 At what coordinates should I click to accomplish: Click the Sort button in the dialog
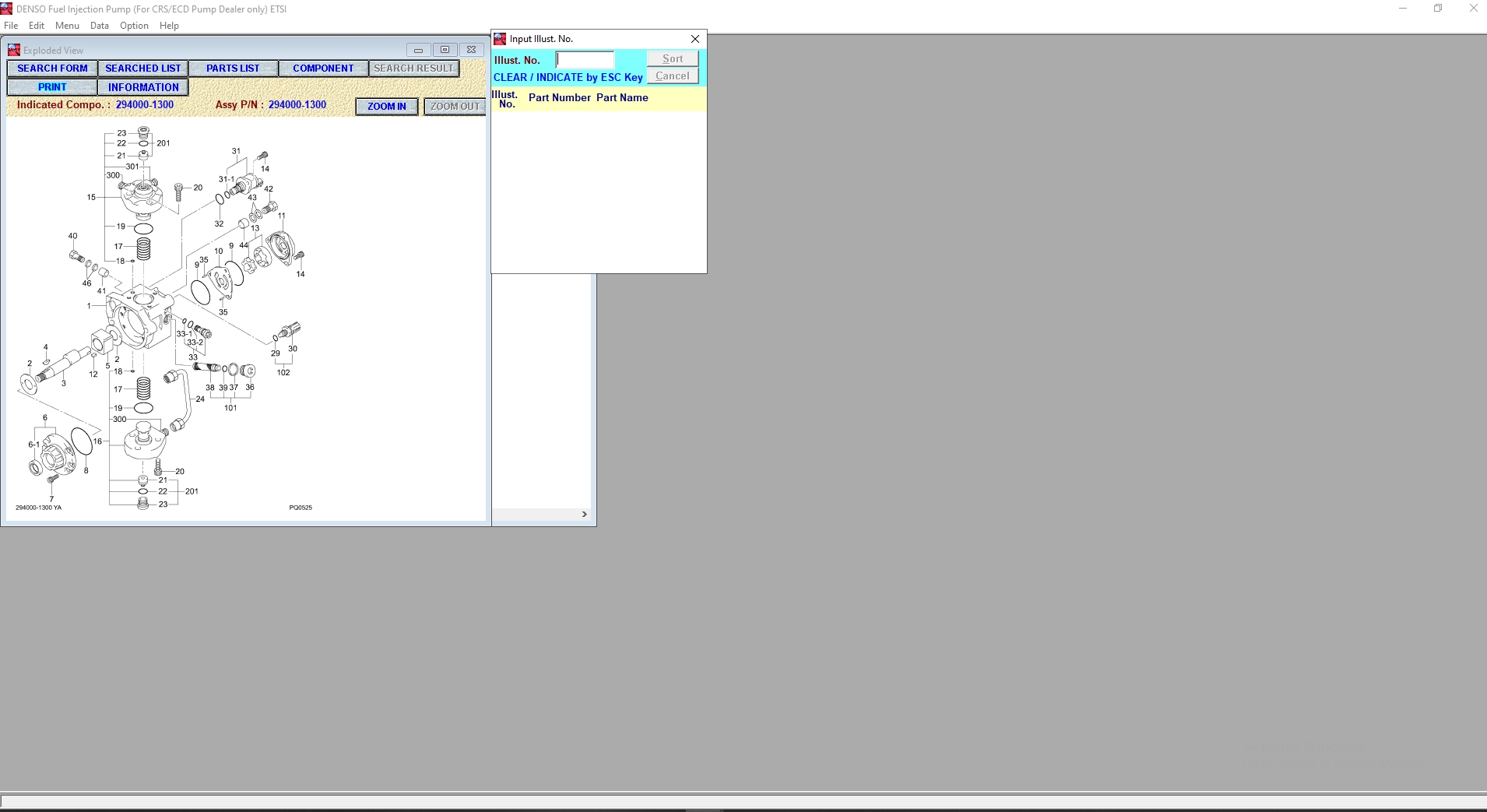click(x=673, y=59)
